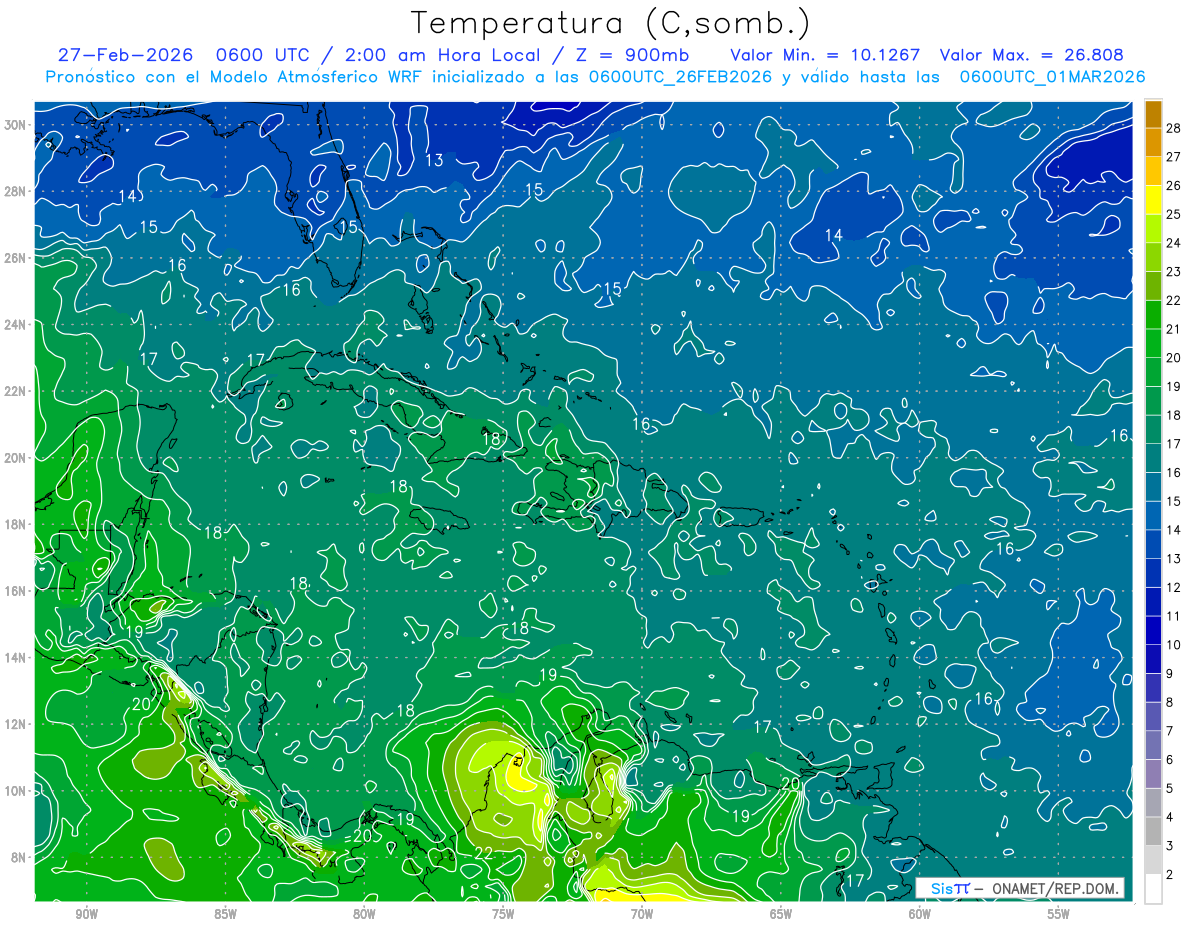Click the longitude label "70W"
This screenshot has width=1200, height=927.
click(x=642, y=914)
